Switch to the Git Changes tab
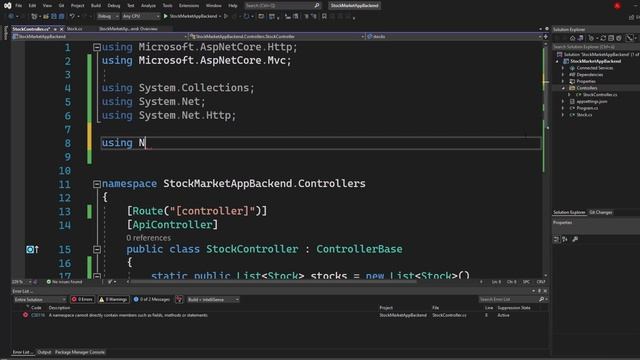Screen dimensions: 640x360 click(600, 212)
